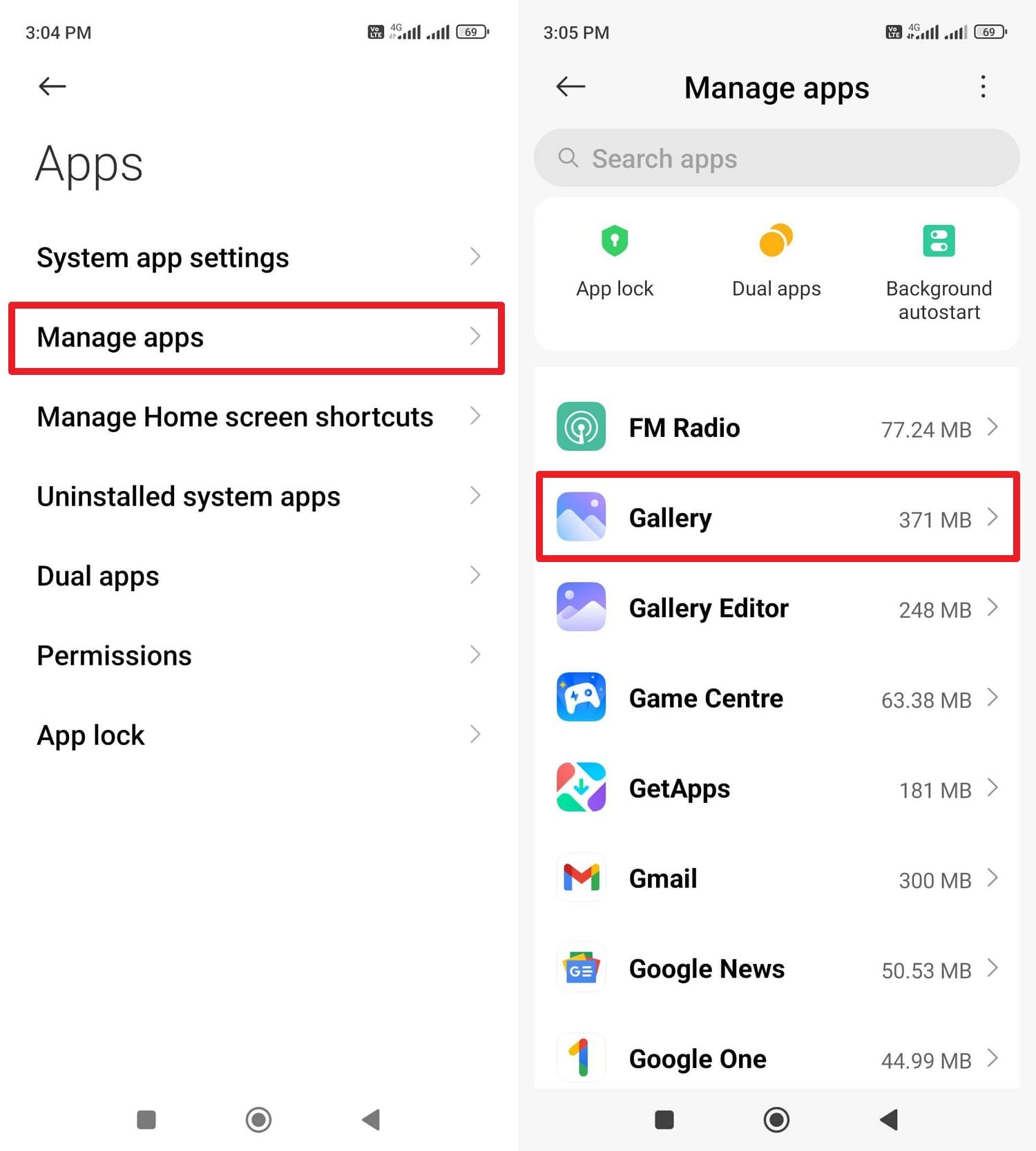
Task: Tap the Game Centre controller icon
Action: (x=581, y=697)
